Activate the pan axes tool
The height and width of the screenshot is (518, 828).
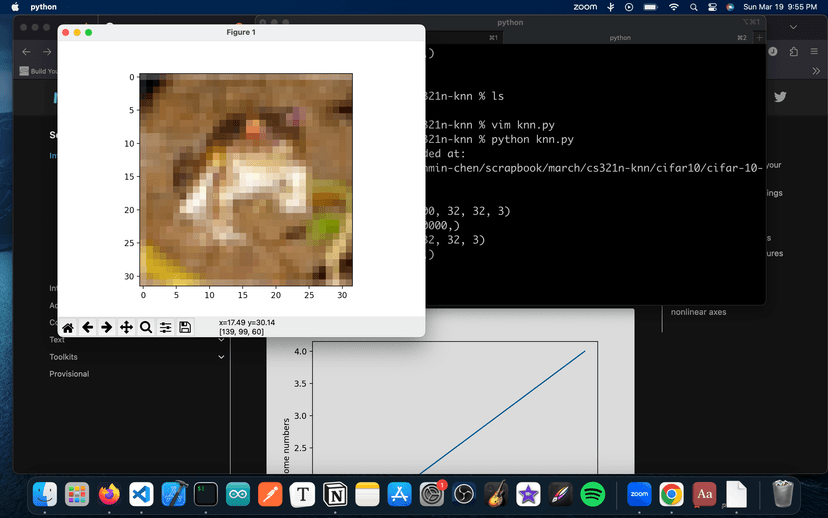[126, 327]
